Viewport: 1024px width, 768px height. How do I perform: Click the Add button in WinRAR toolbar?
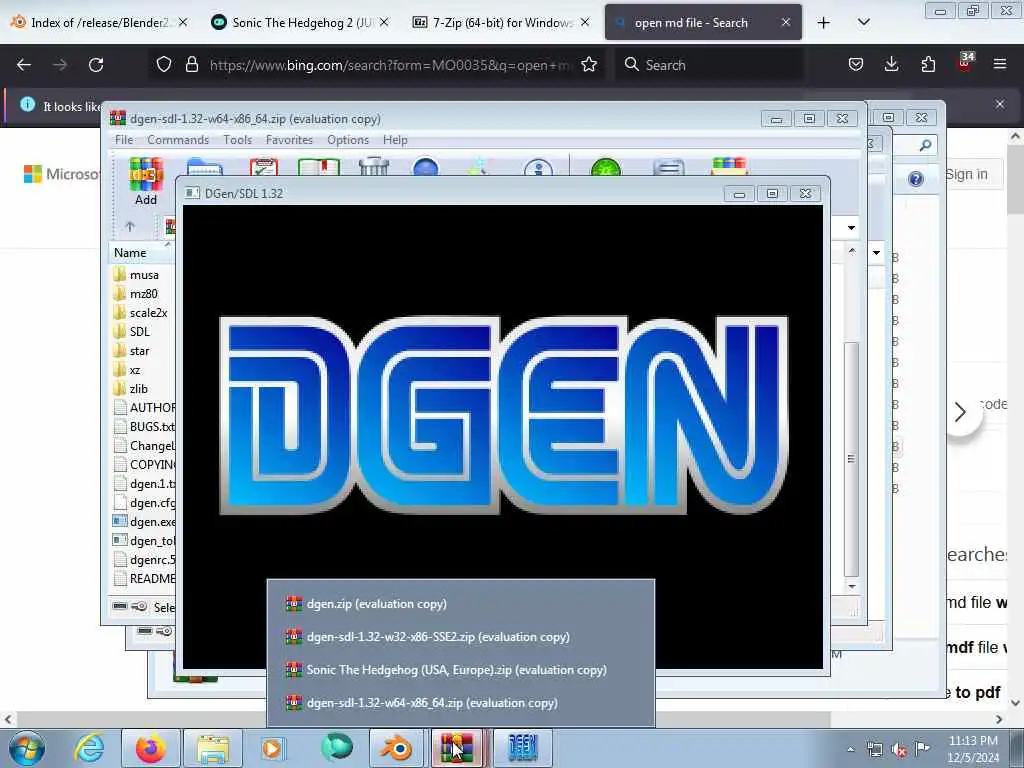tap(146, 182)
